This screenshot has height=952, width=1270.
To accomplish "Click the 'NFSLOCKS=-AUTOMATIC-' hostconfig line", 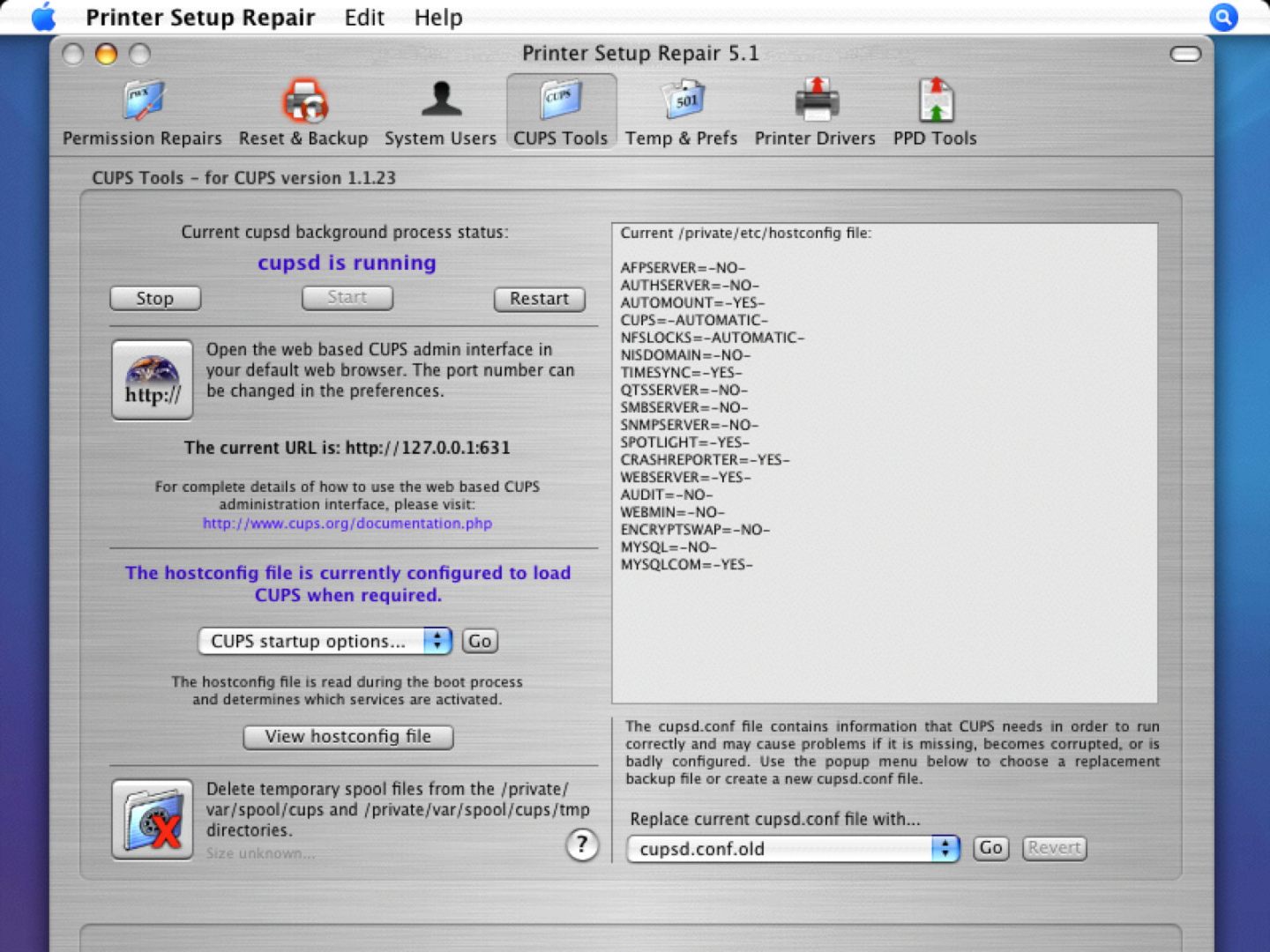I will 713,338.
